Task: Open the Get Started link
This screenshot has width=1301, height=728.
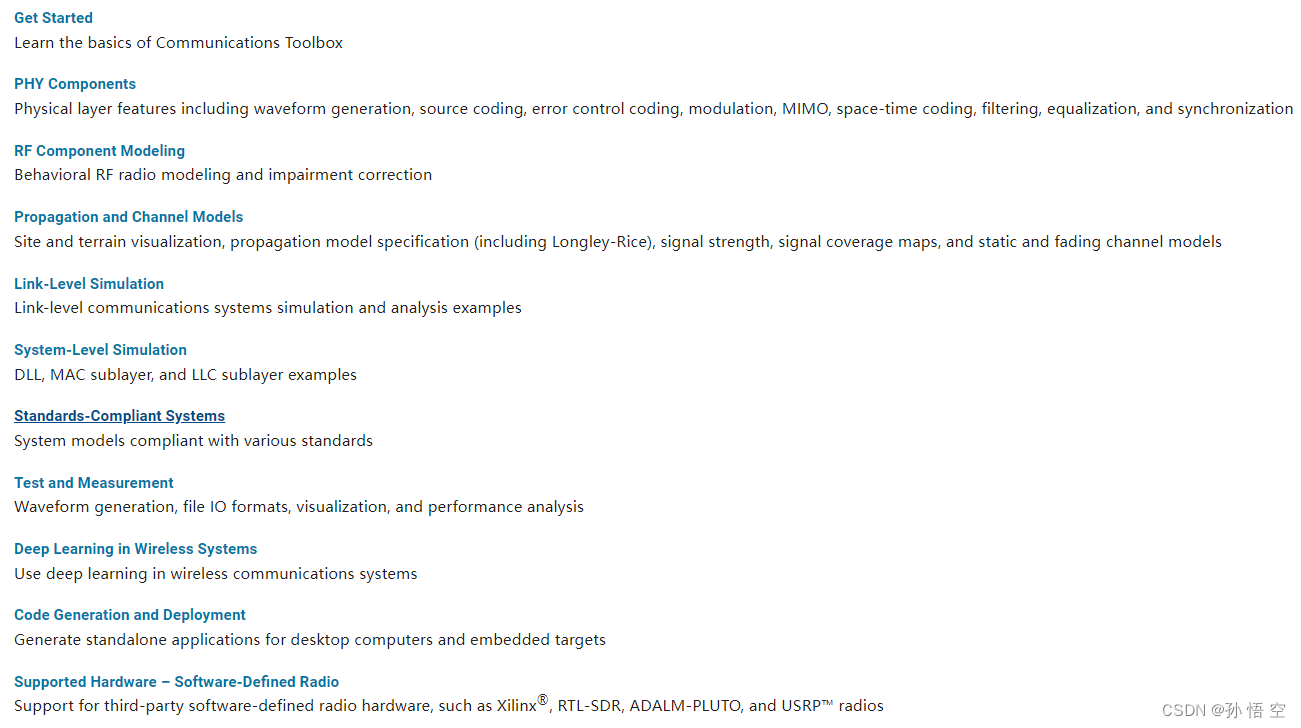Action: pos(53,18)
